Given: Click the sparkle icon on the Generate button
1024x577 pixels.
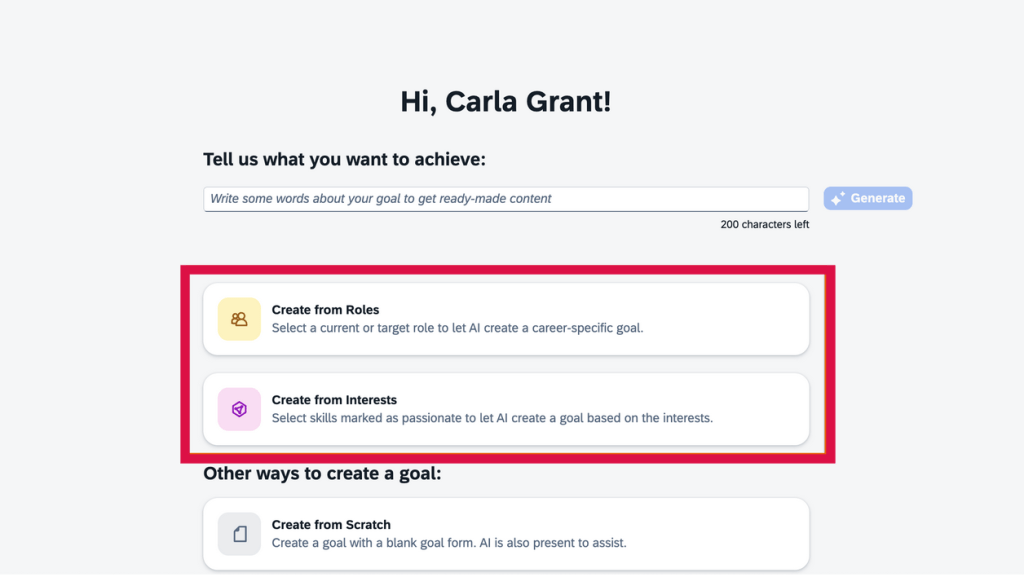Looking at the screenshot, I should pyautogui.click(x=838, y=199).
